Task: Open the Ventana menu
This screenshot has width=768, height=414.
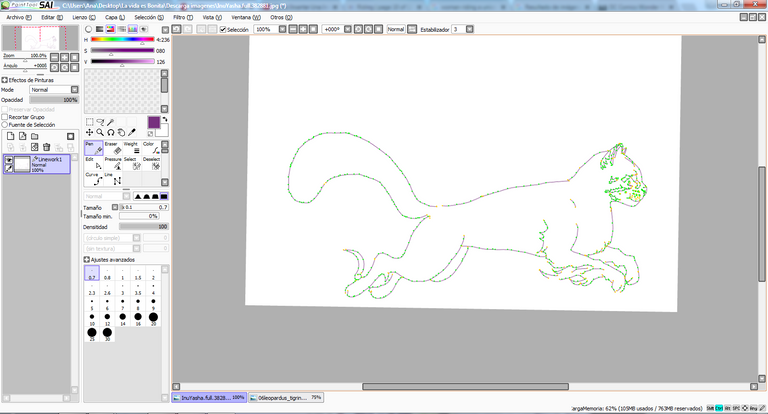Action: tap(246, 17)
